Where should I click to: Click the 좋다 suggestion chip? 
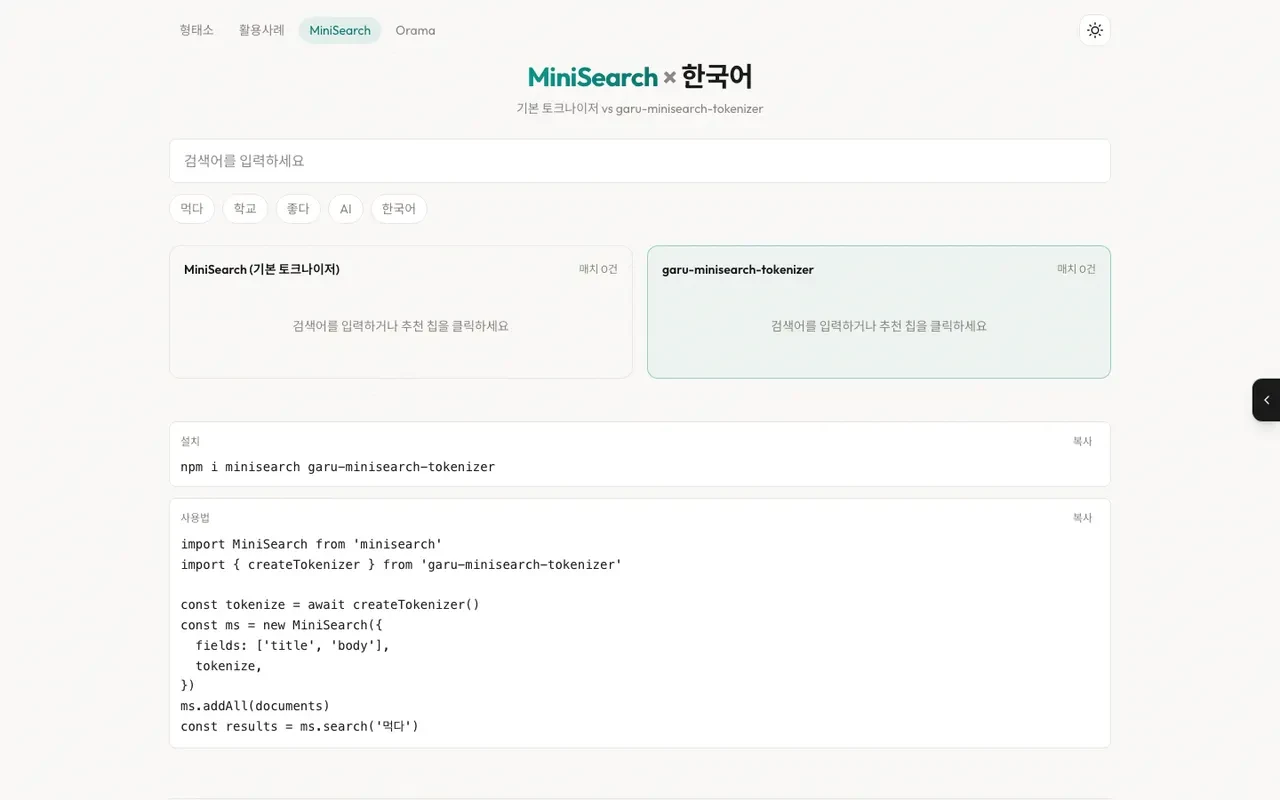[298, 209]
